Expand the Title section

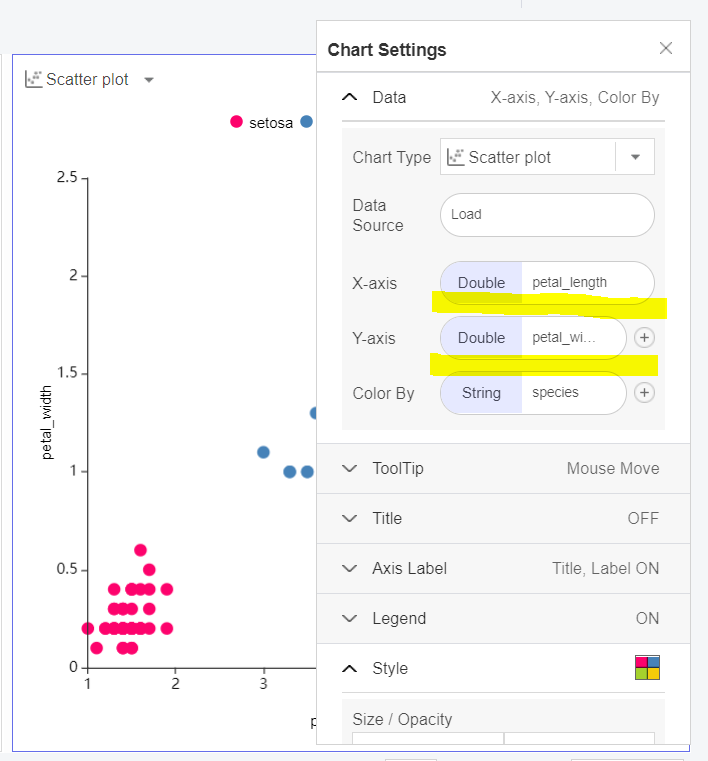tap(349, 518)
